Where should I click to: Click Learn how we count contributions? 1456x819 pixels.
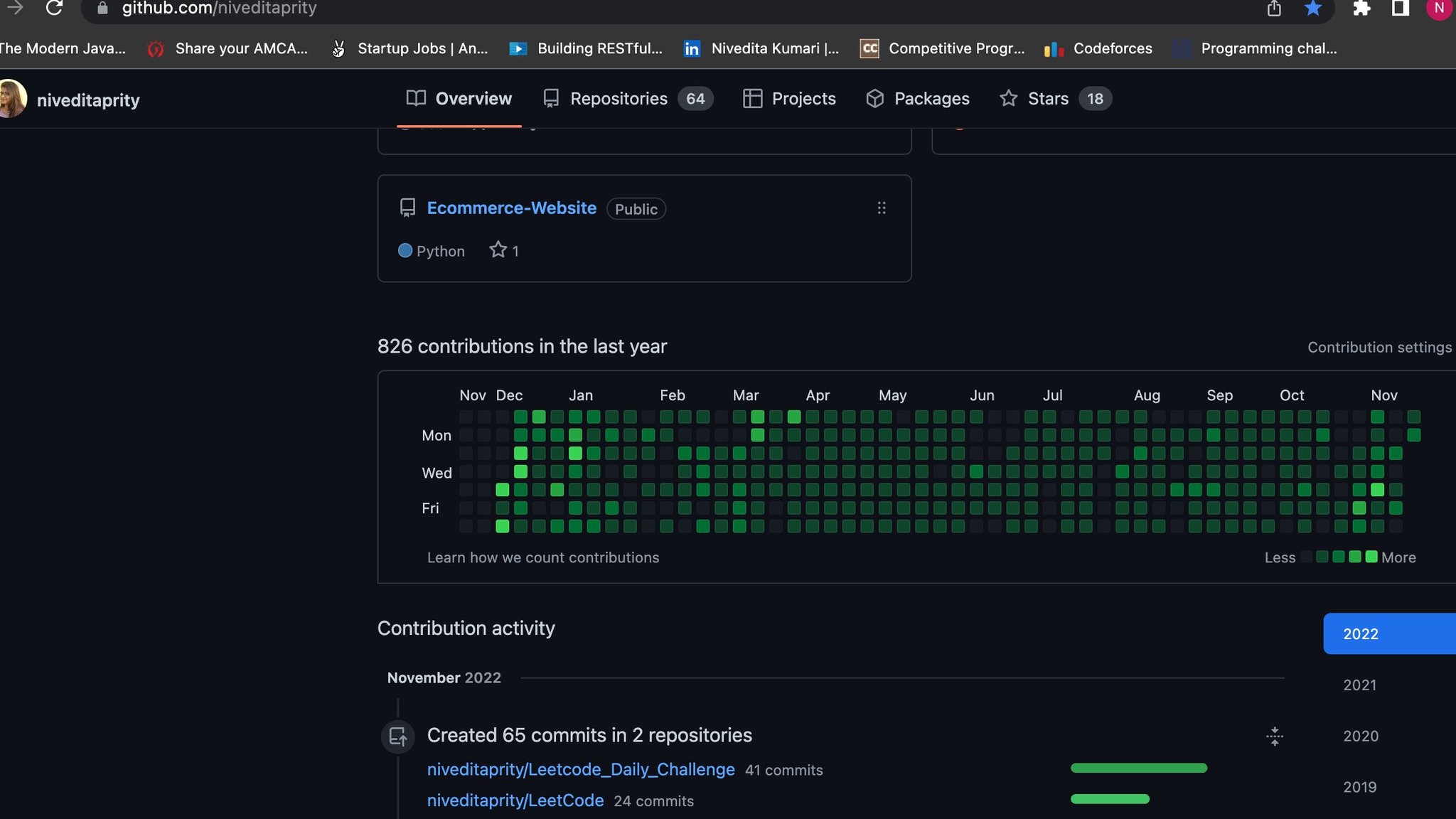[543, 557]
